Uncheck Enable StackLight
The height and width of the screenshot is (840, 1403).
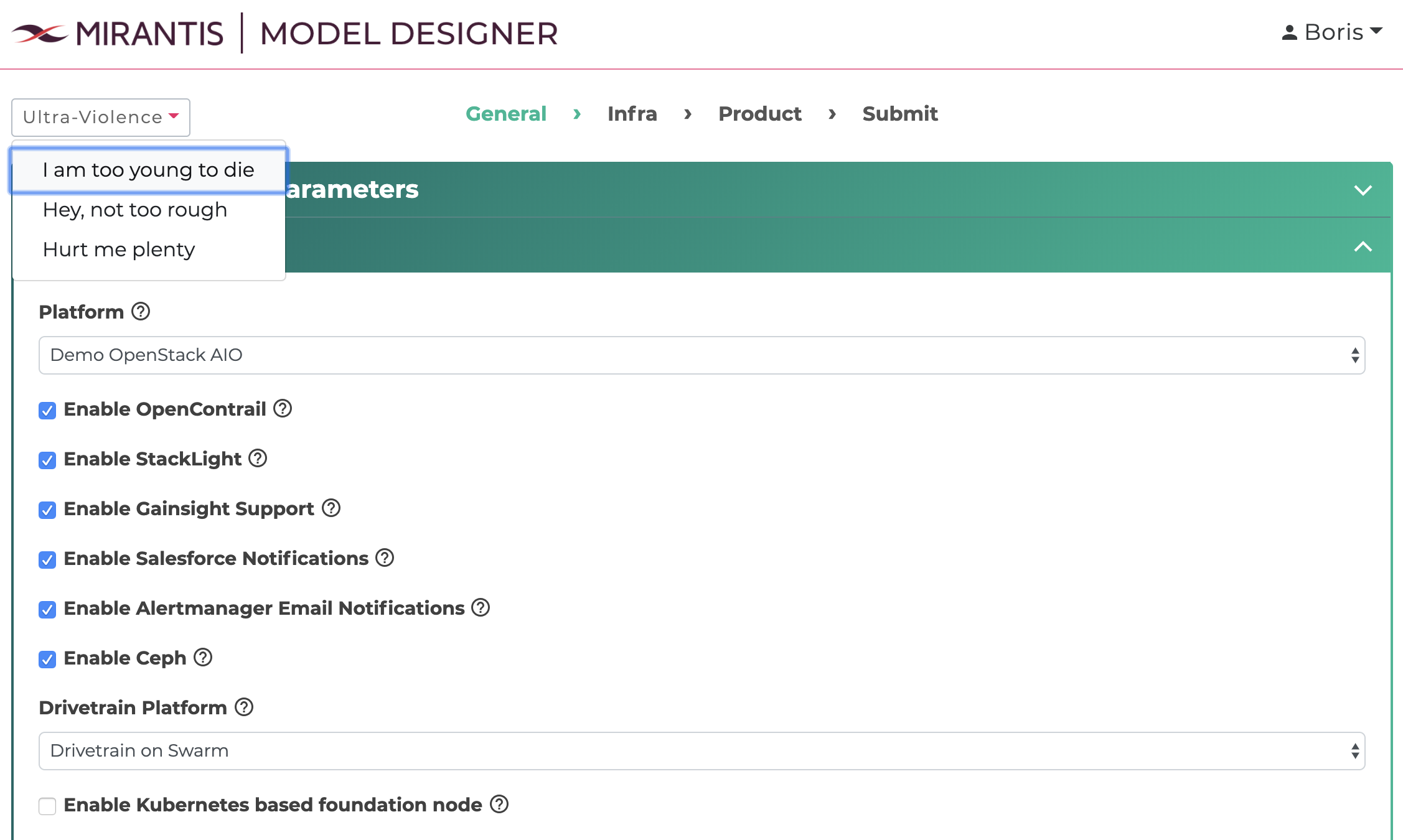tap(47, 460)
